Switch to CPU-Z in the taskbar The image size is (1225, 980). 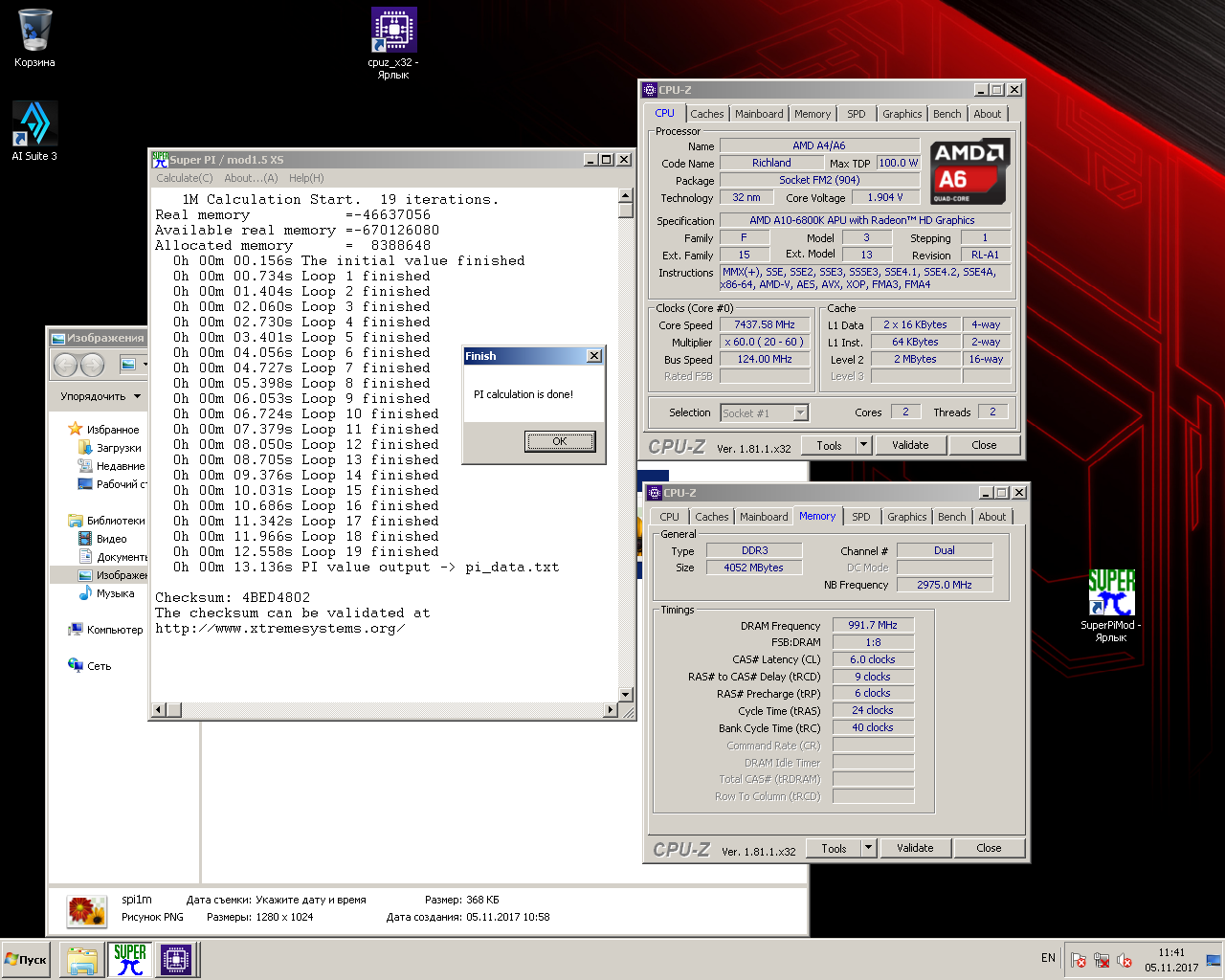pyautogui.click(x=176, y=959)
